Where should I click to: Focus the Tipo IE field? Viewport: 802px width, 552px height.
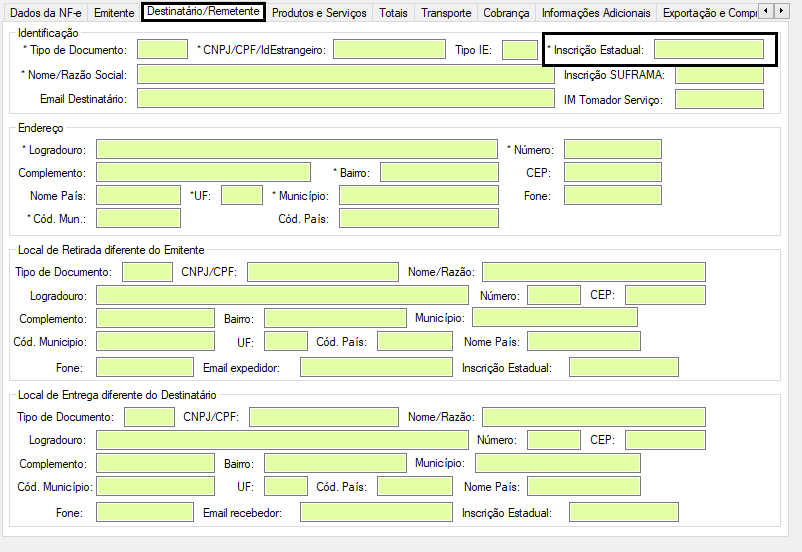coord(520,50)
